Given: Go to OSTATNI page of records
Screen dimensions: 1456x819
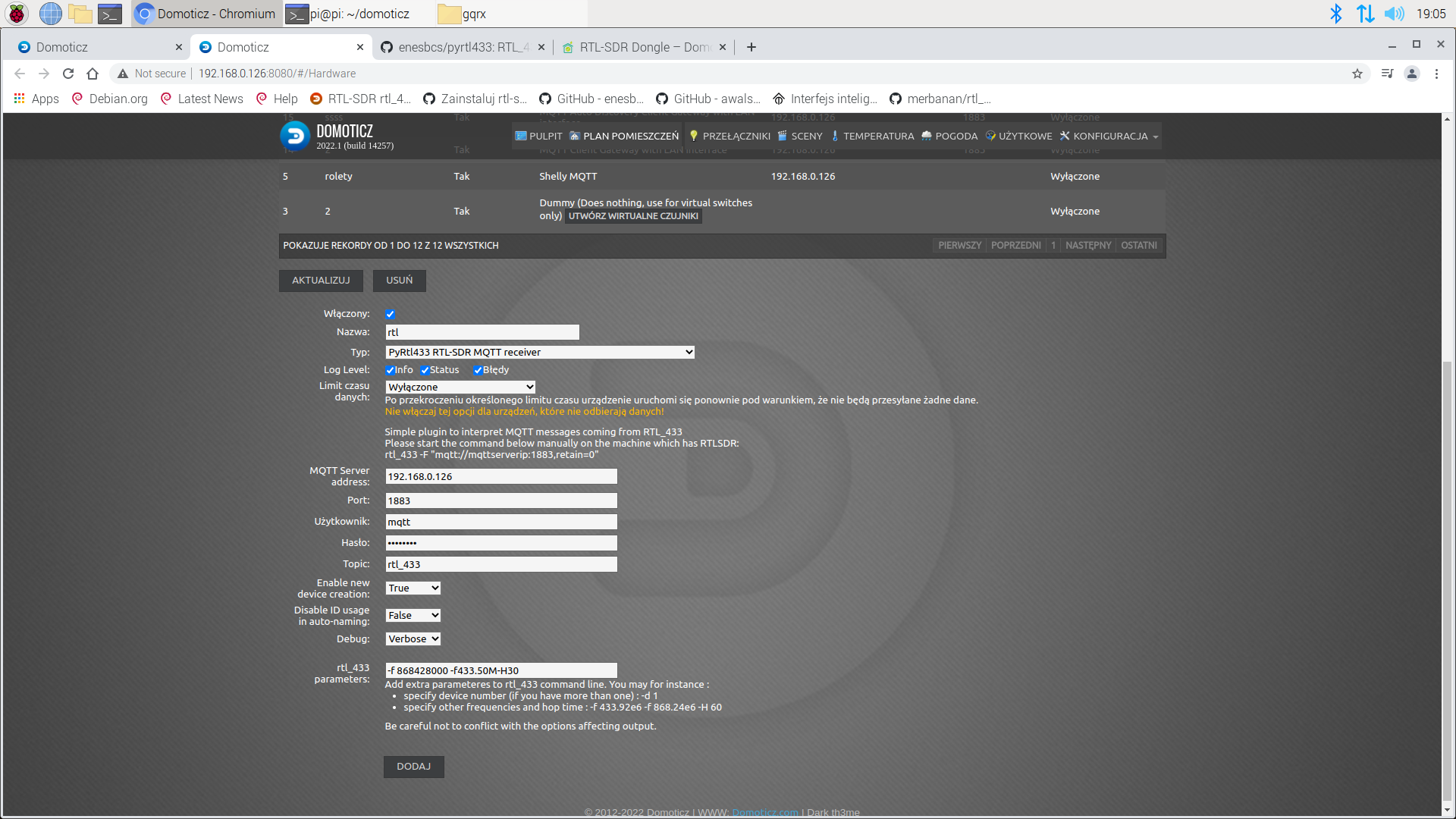Looking at the screenshot, I should click(1139, 246).
